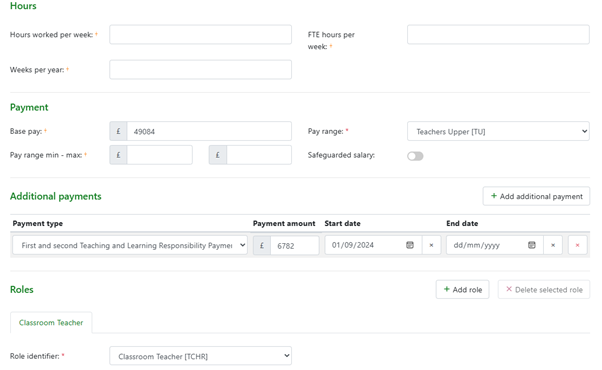Clear the Start date with its x button
The width and height of the screenshot is (602, 370).
[x=431, y=245]
